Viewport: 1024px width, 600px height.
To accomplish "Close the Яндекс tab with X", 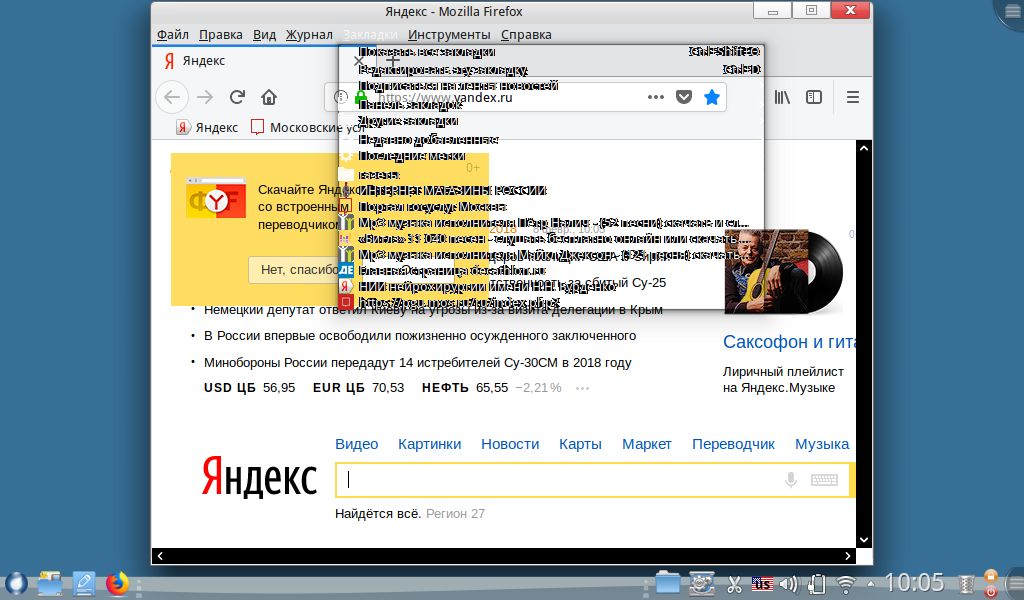I will (359, 61).
